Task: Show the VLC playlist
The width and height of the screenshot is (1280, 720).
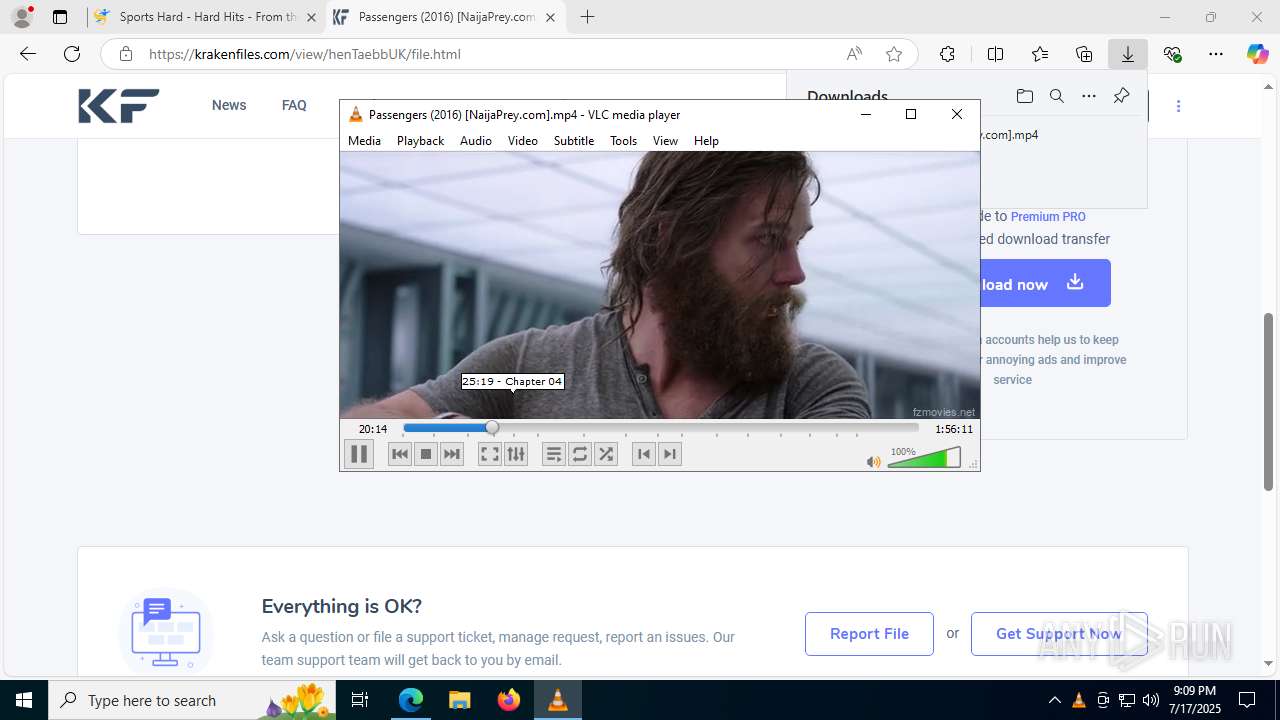Action: [554, 454]
